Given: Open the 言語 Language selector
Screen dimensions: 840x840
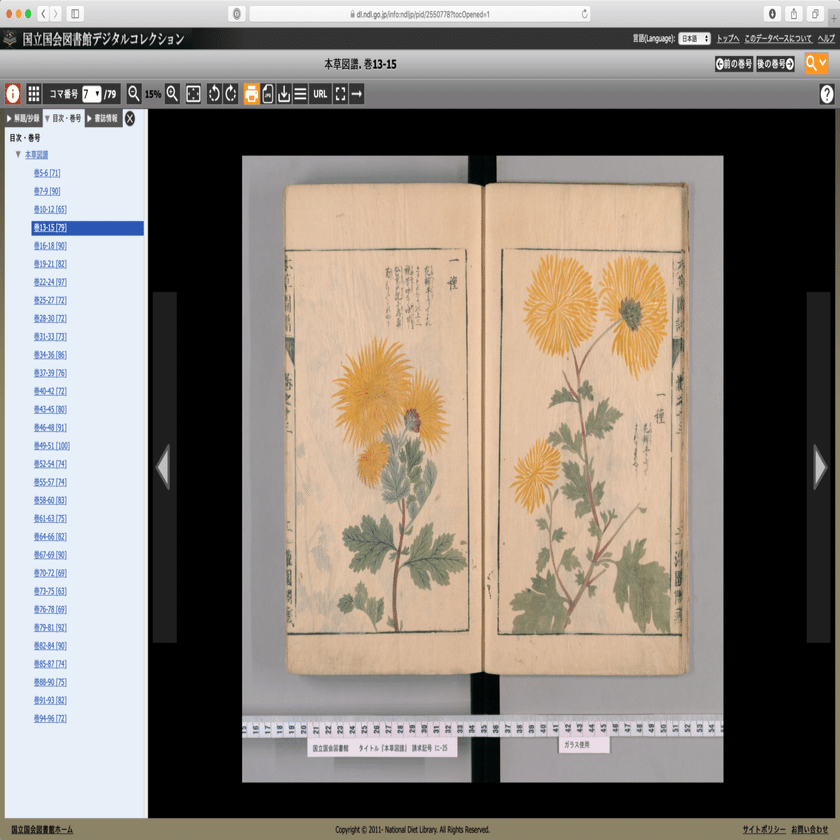Looking at the screenshot, I should point(694,39).
